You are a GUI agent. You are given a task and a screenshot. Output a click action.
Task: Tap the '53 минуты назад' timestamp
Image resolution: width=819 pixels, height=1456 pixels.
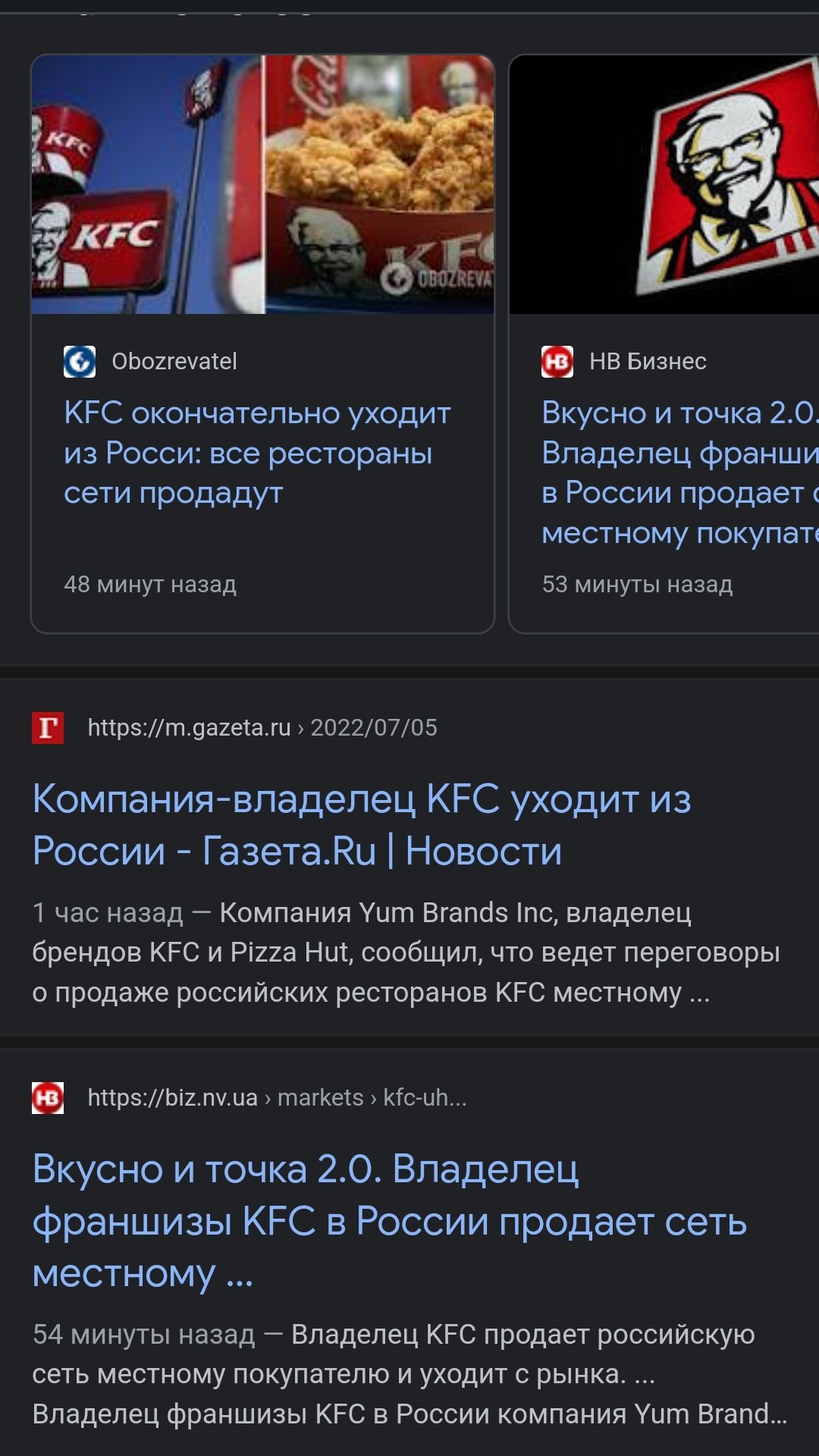[x=637, y=585]
